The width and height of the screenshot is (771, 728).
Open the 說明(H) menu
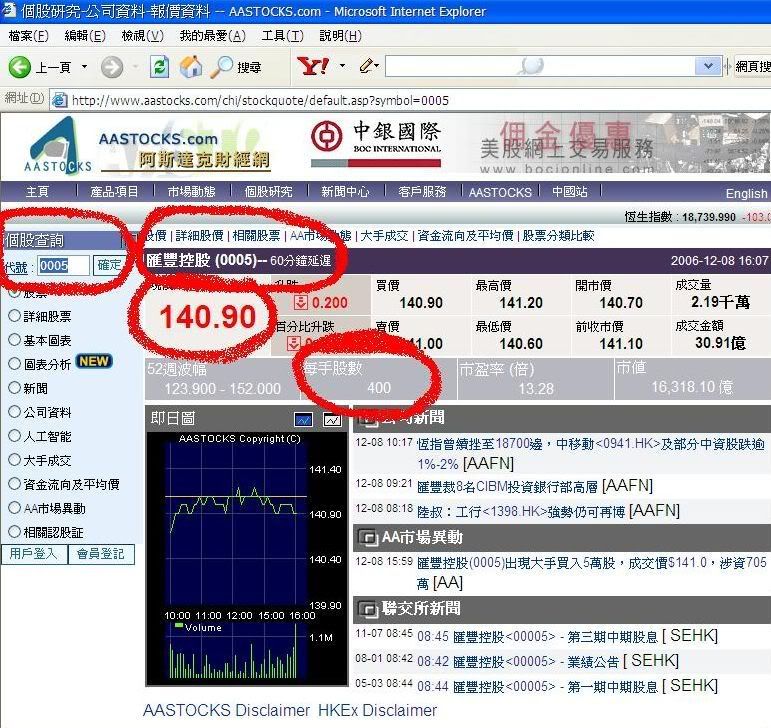pyautogui.click(x=341, y=36)
